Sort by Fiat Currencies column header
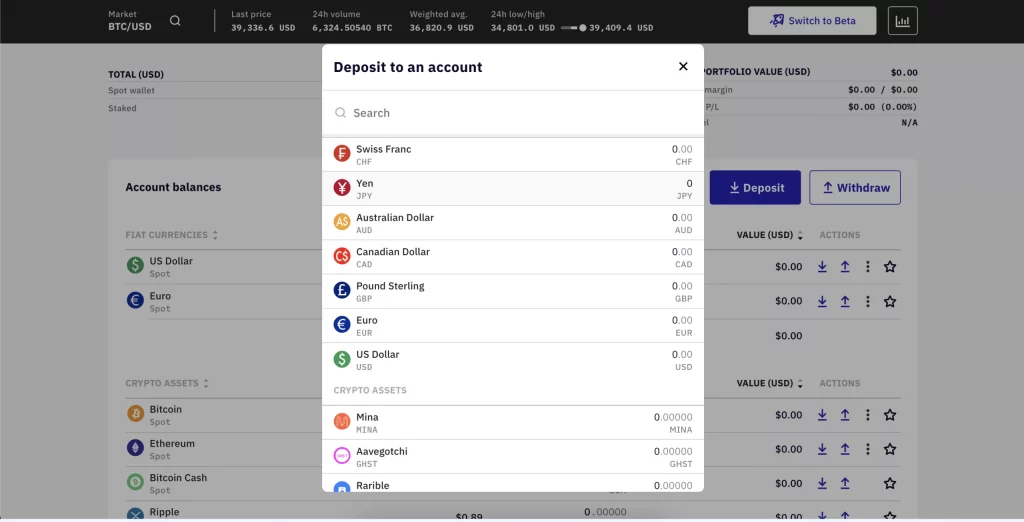The width and height of the screenshot is (1024, 522). [172, 235]
